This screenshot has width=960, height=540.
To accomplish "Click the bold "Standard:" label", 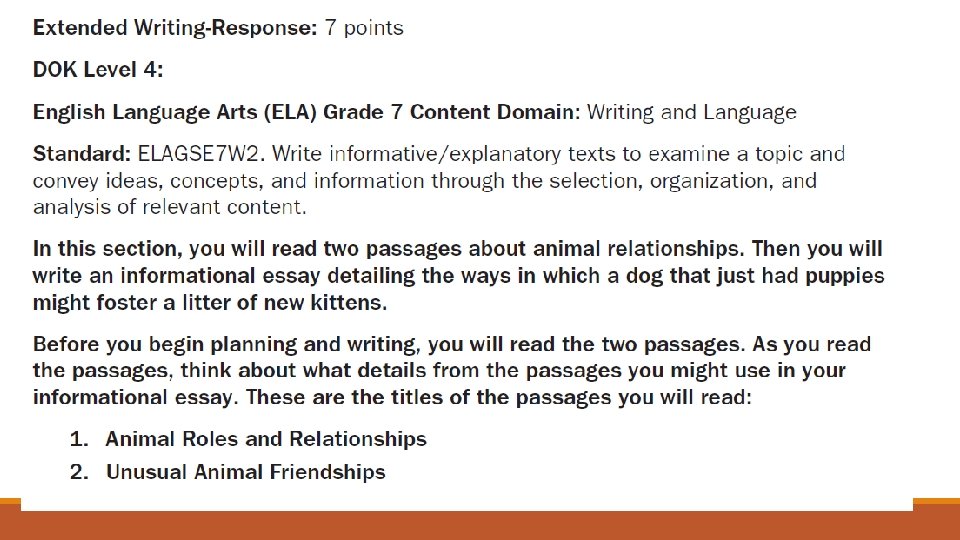I will coord(82,154).
